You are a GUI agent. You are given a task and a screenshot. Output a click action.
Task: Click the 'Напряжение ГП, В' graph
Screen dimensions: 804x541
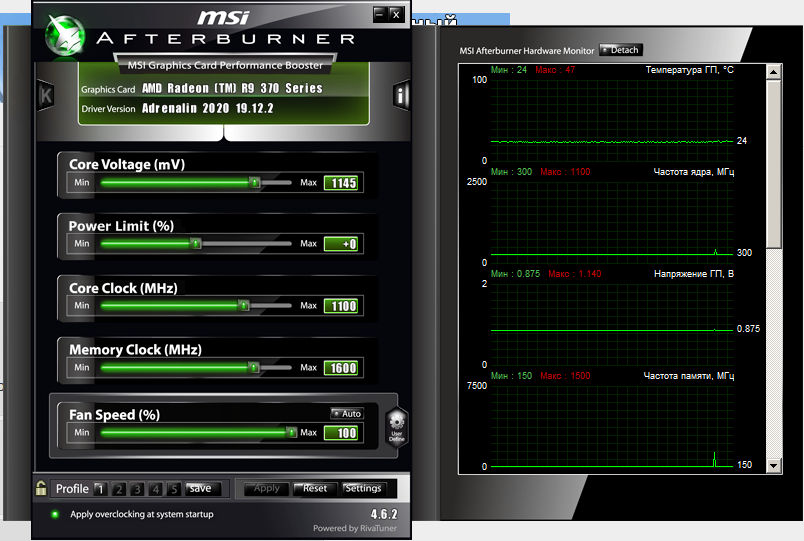612,324
